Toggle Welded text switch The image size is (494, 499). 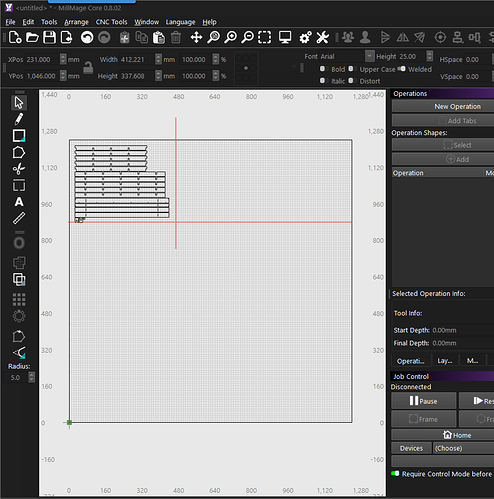coord(402,69)
